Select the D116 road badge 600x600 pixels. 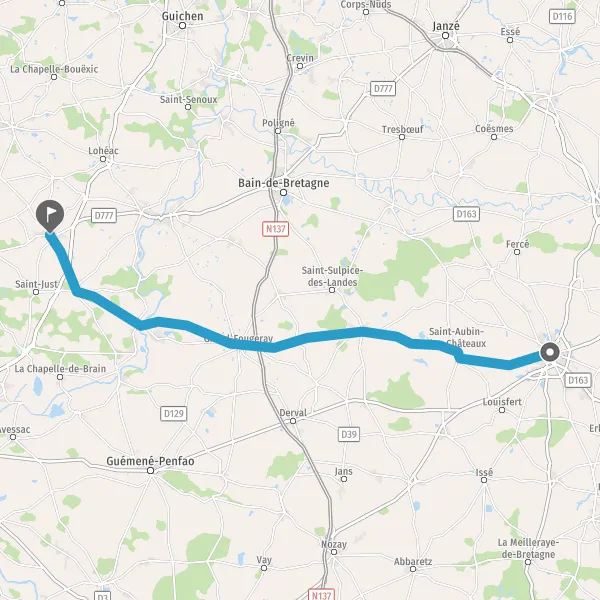point(562,16)
